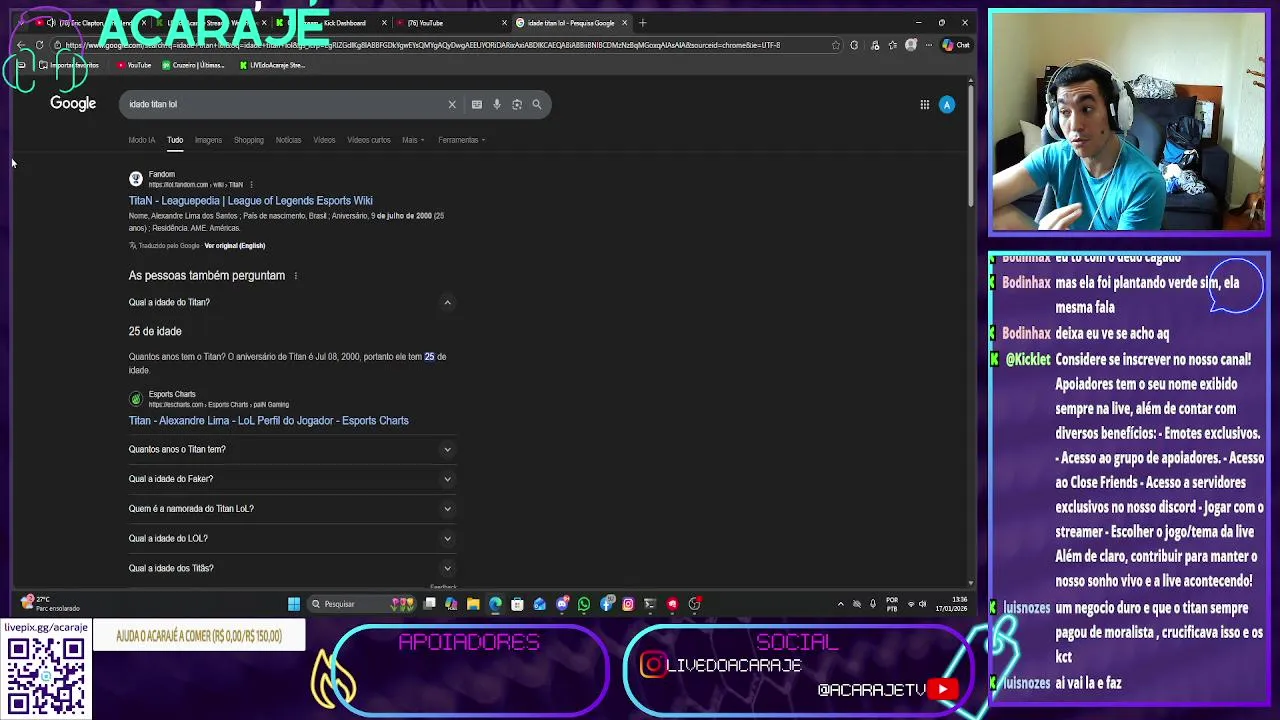Open 'Titan - Alexandre Lima' Esports Charts link
This screenshot has width=1280, height=720.
[268, 421]
